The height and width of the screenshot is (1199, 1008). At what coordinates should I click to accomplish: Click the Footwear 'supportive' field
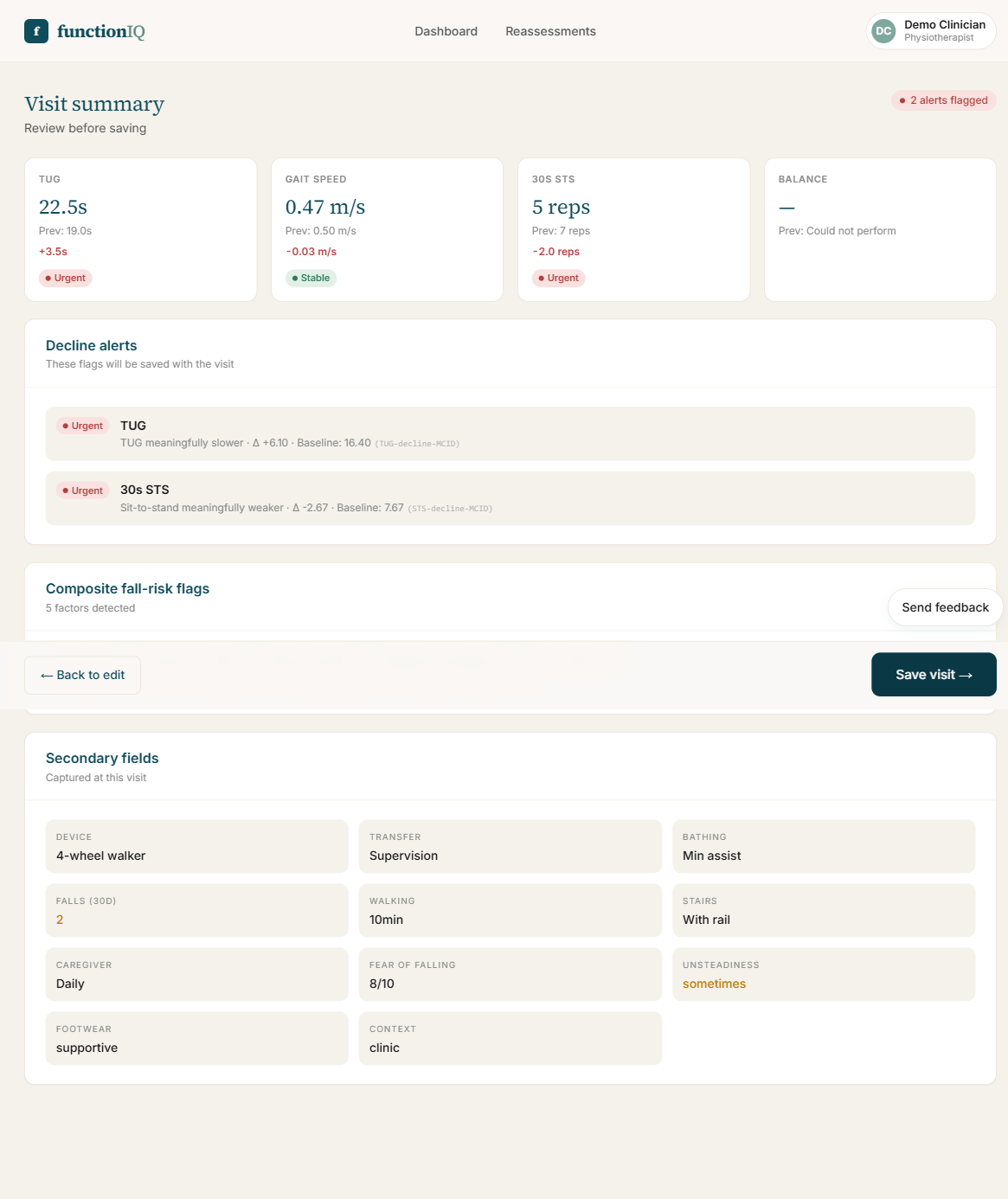196,1038
